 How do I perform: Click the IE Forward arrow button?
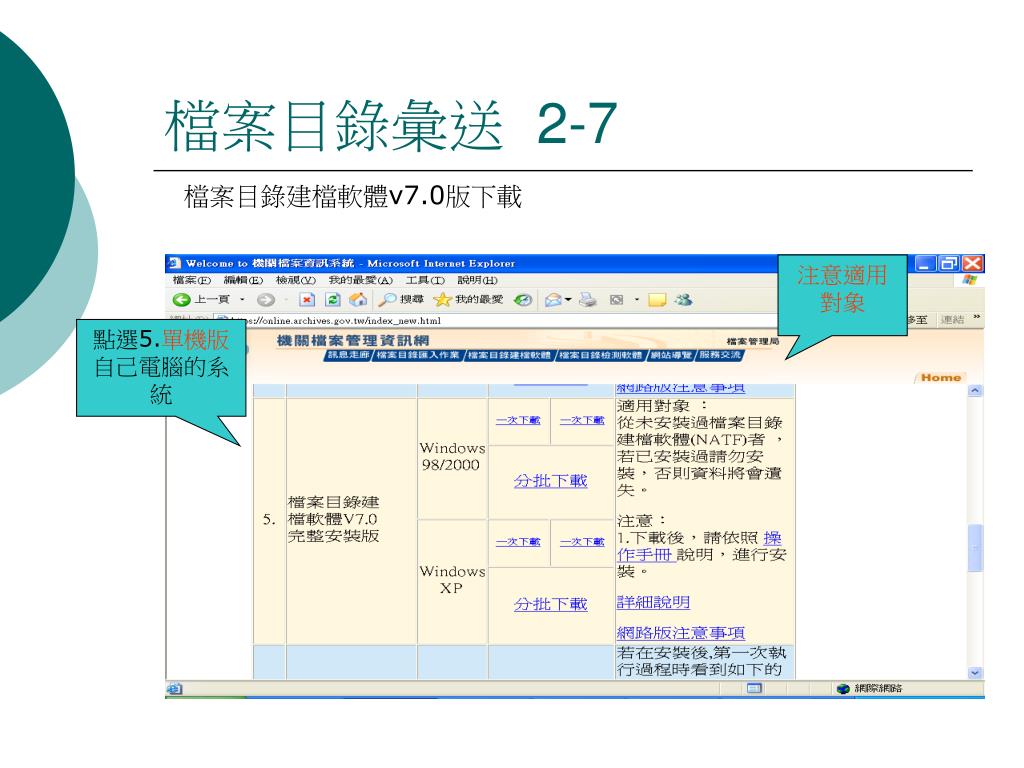tap(265, 300)
